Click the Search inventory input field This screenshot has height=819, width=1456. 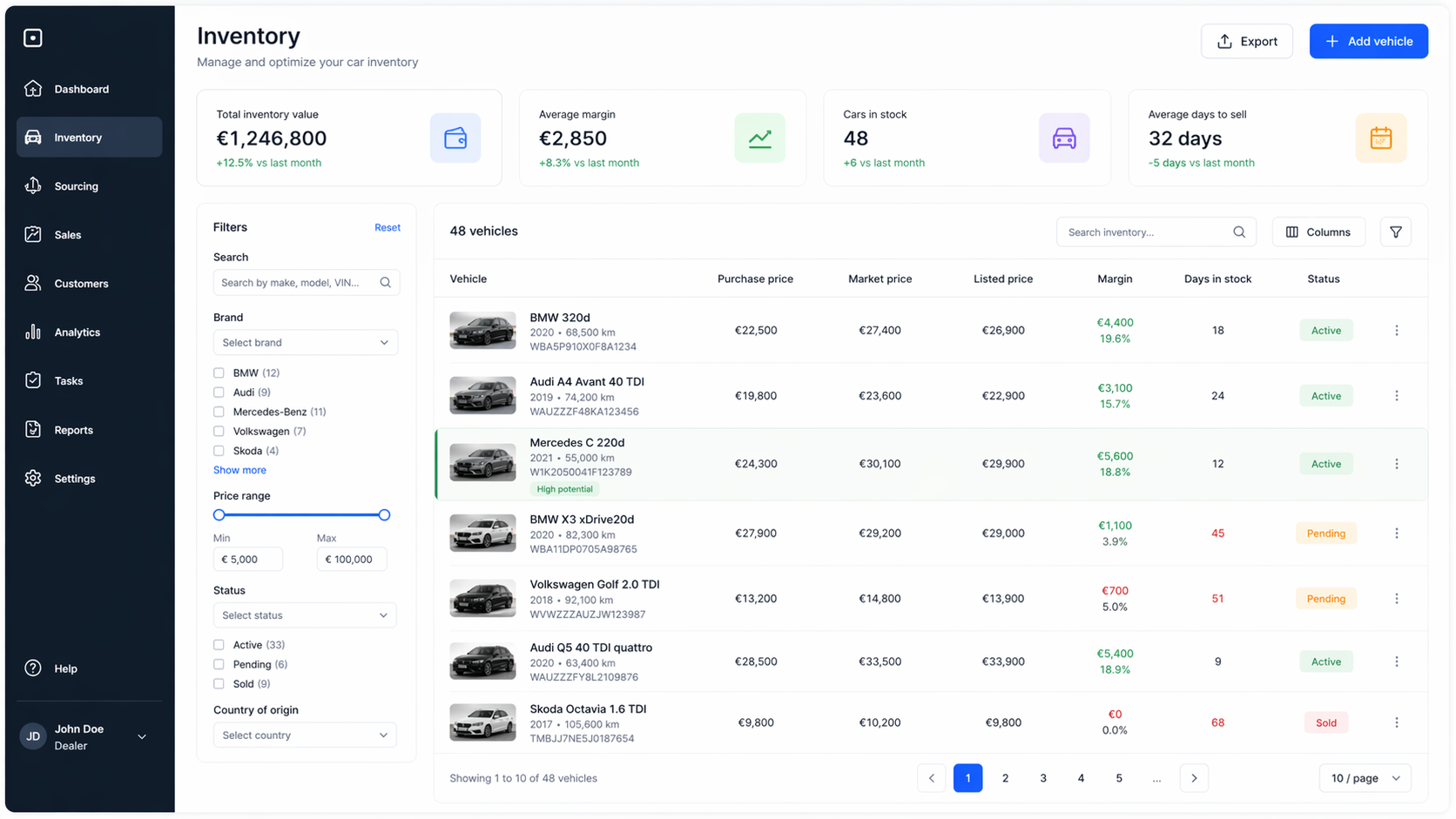tap(1156, 232)
